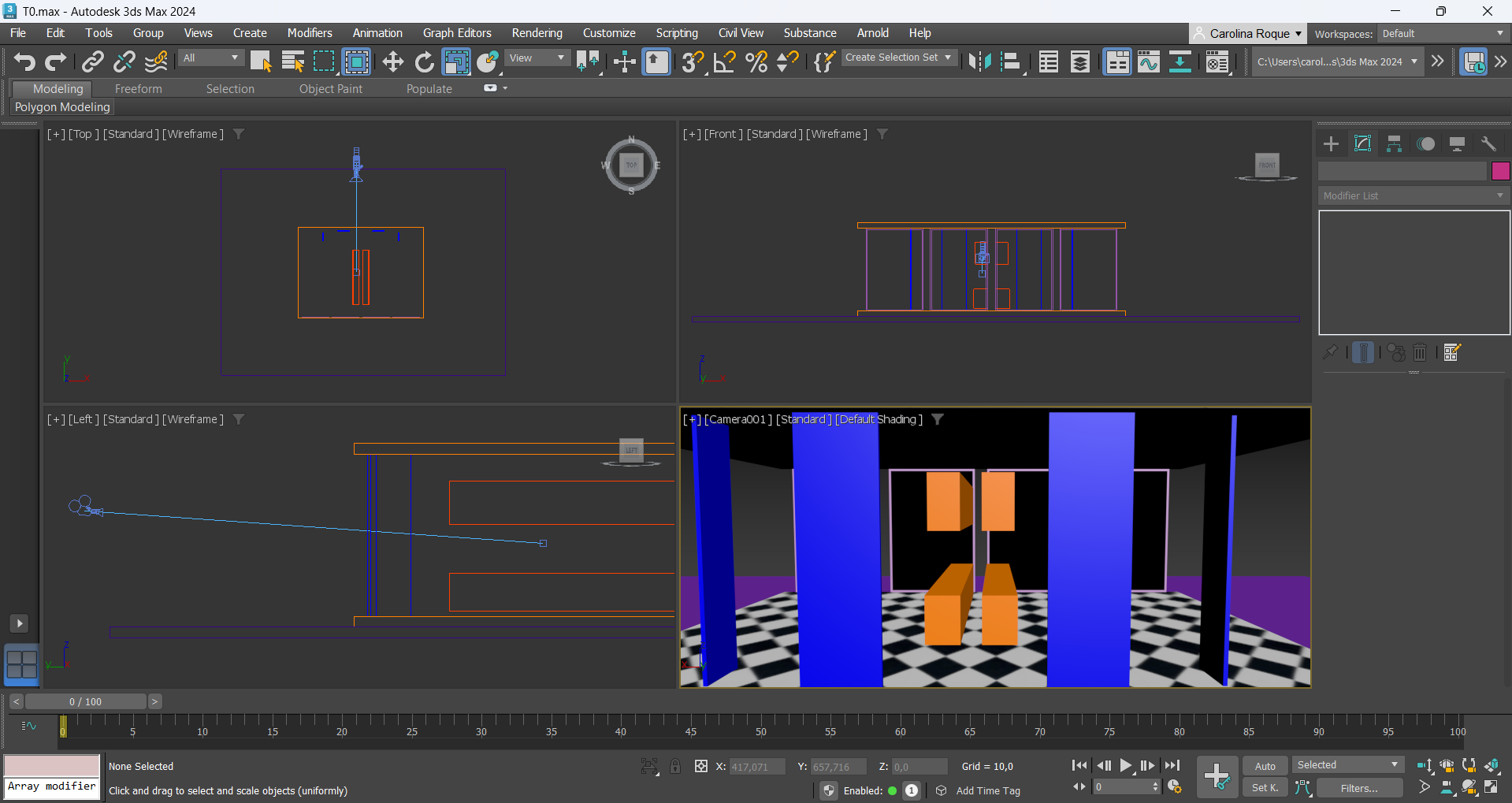Select the Move tool in the toolbar
The width and height of the screenshot is (1512, 803).
tap(392, 61)
